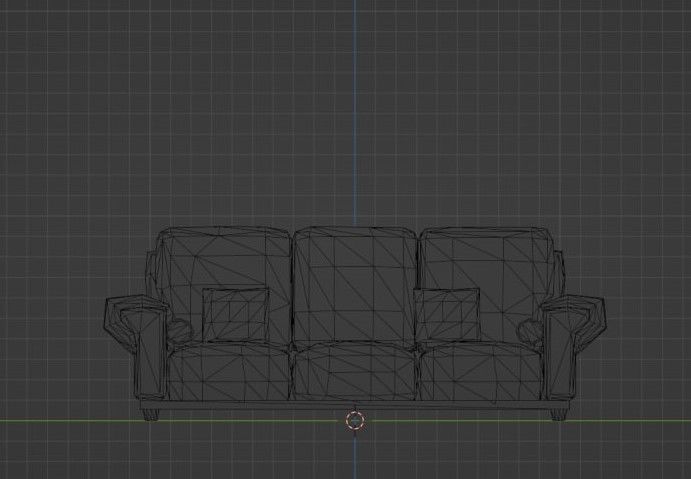Select the sofa's right armrest
The image size is (691, 479).
point(574,347)
